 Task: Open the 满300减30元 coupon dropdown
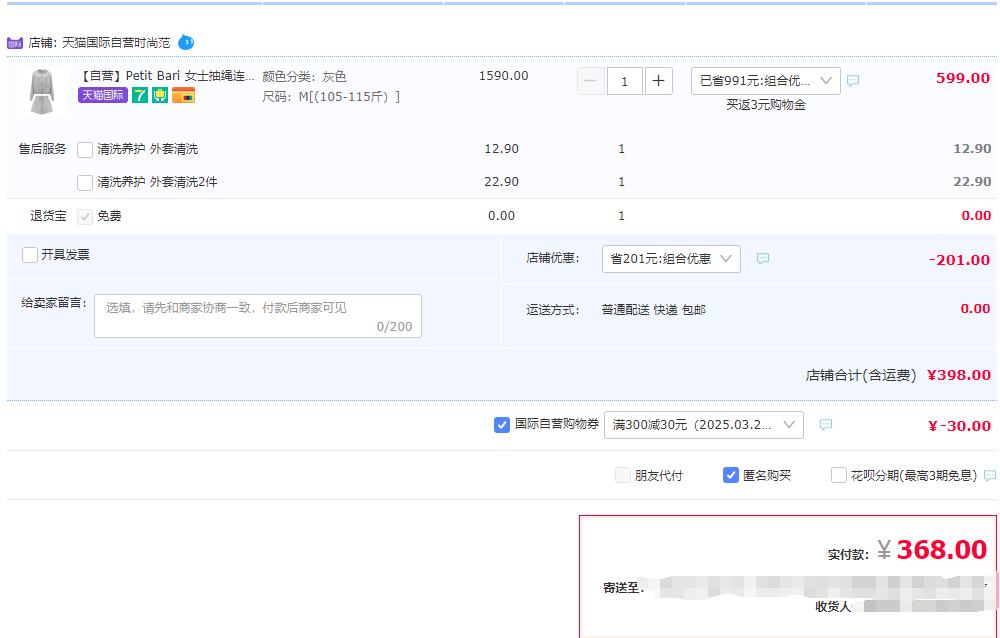click(703, 425)
